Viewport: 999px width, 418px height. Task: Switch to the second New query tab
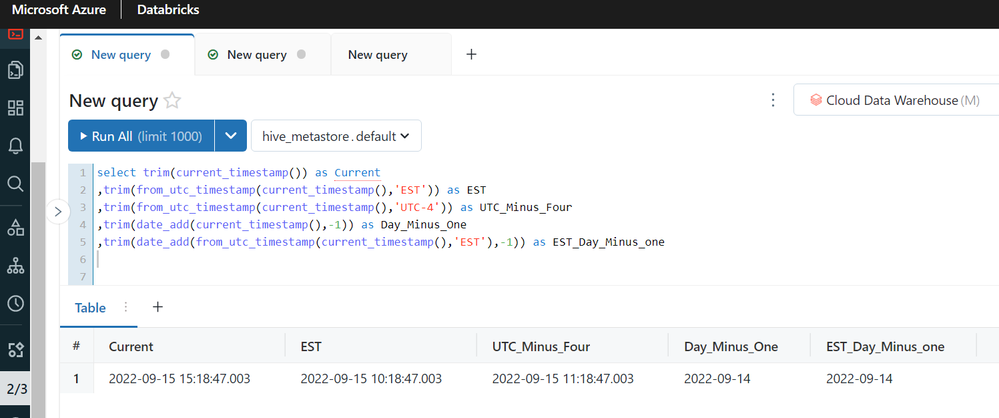coord(257,55)
